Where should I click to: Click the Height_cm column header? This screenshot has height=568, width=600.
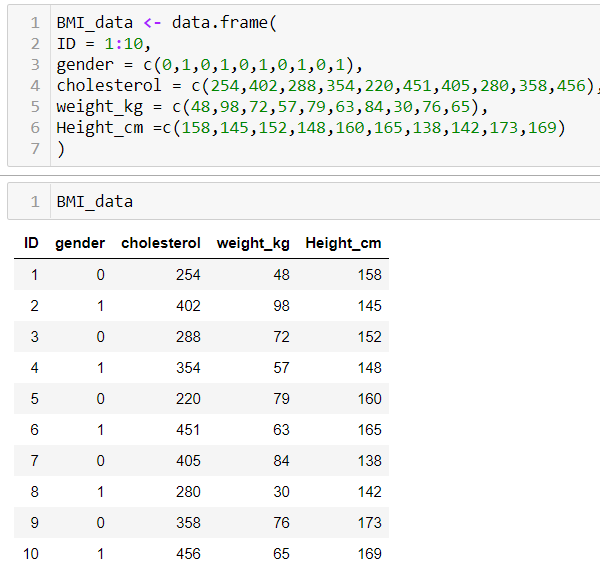tap(343, 244)
